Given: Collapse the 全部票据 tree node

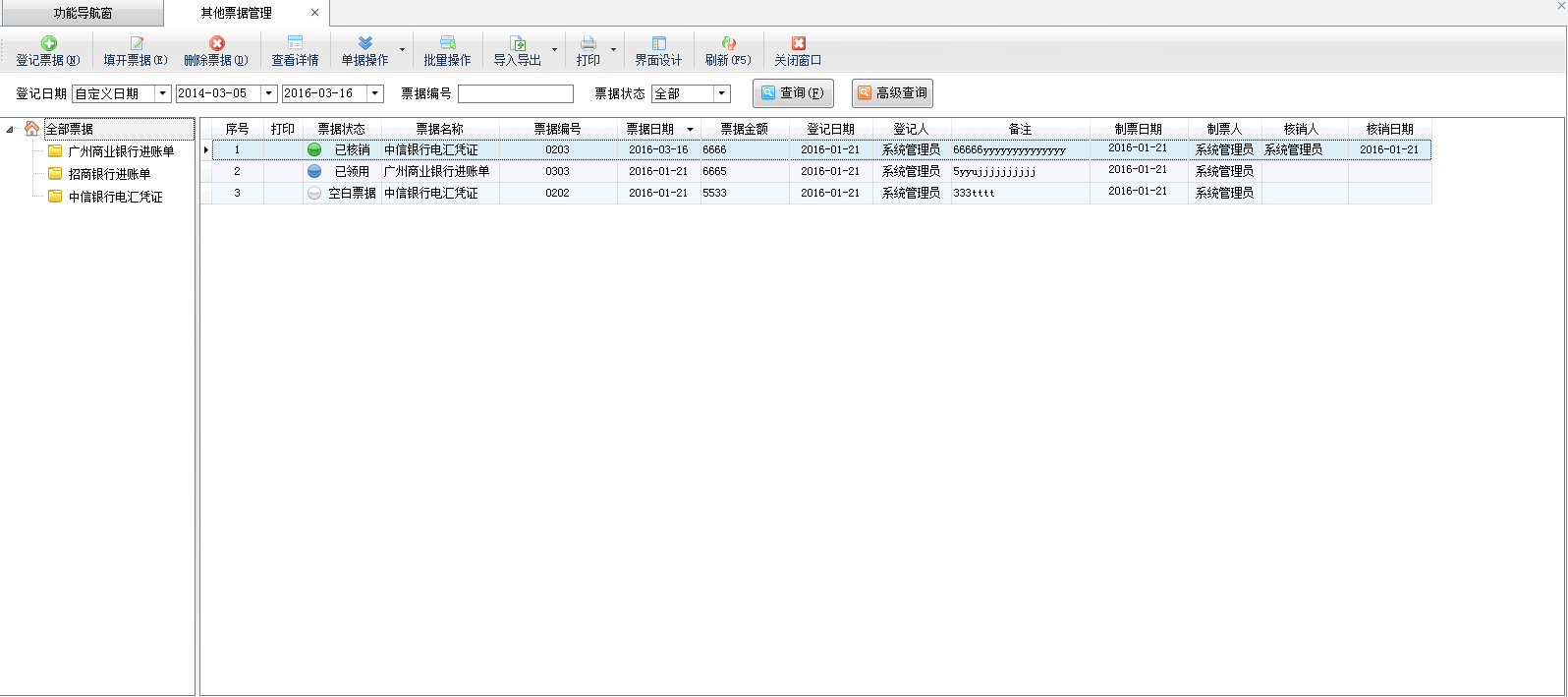Looking at the screenshot, I should [10, 130].
